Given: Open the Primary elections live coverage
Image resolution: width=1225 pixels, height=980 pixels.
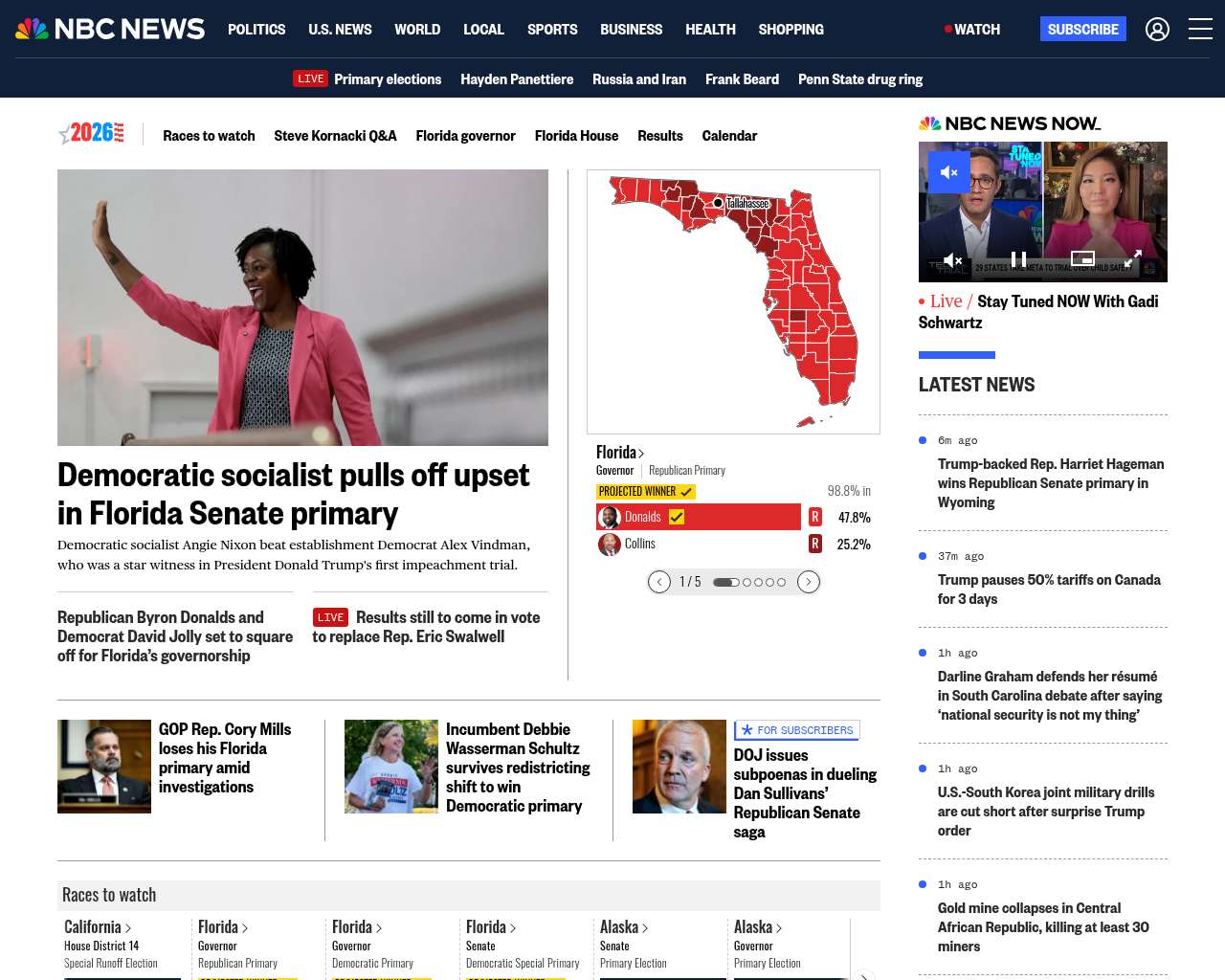Looking at the screenshot, I should (x=388, y=79).
